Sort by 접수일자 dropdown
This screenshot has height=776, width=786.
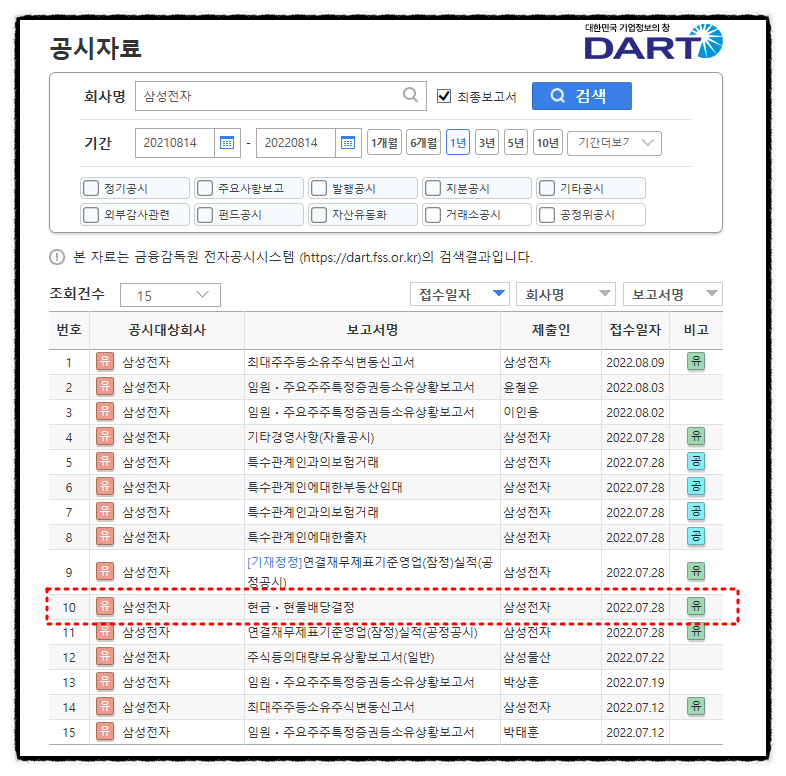point(460,294)
